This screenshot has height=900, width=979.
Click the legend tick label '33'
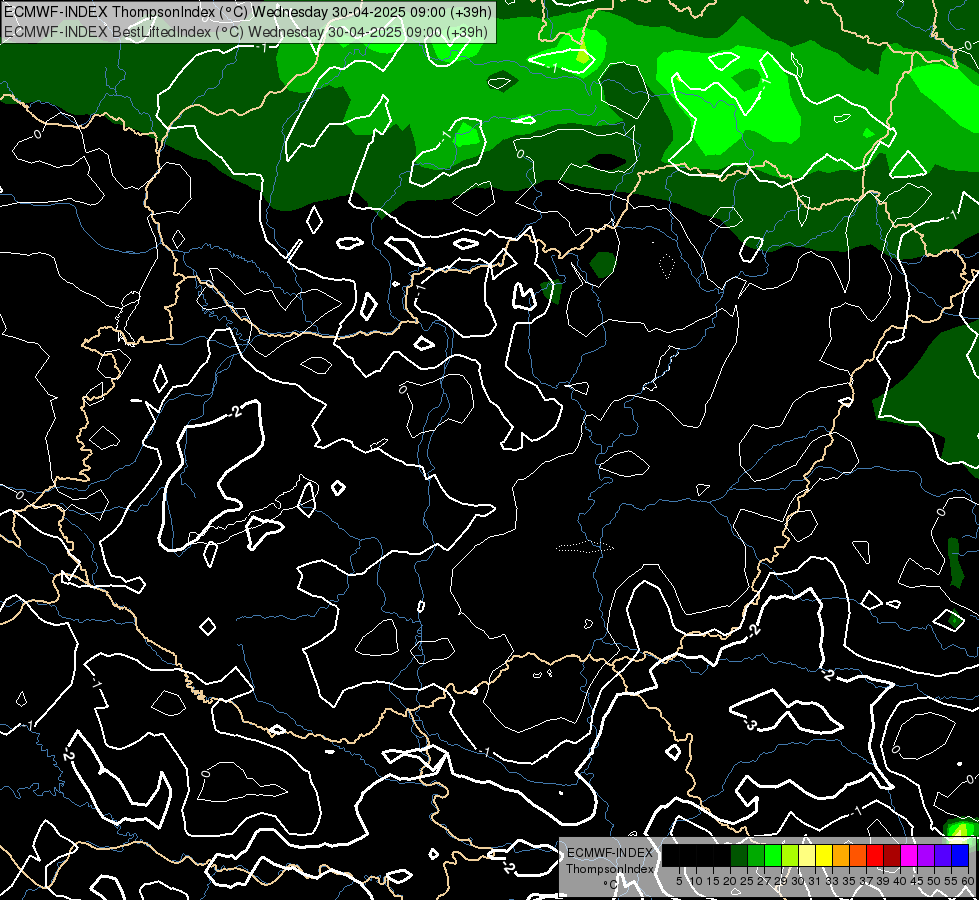(x=833, y=881)
